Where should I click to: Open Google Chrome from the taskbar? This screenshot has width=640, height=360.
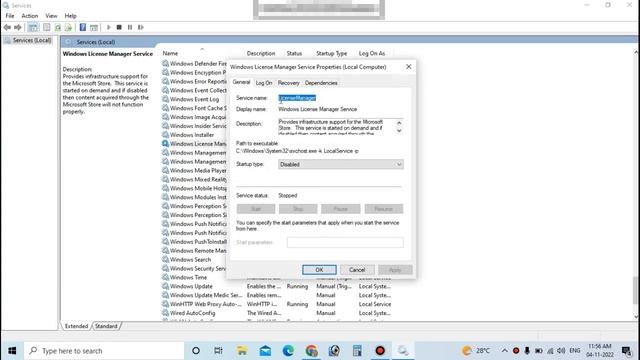tap(311, 351)
